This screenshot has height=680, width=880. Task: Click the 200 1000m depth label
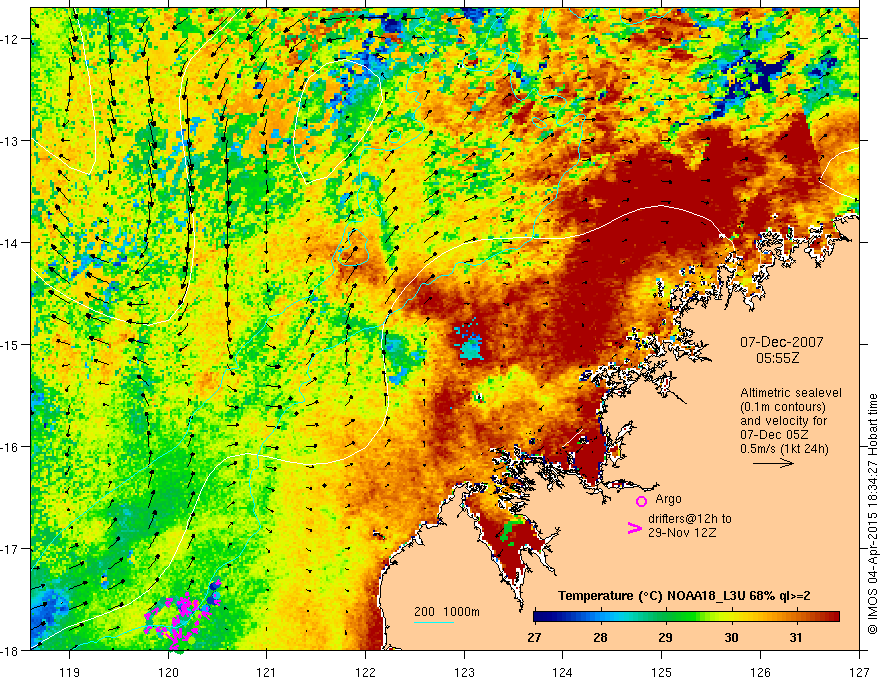click(x=447, y=612)
